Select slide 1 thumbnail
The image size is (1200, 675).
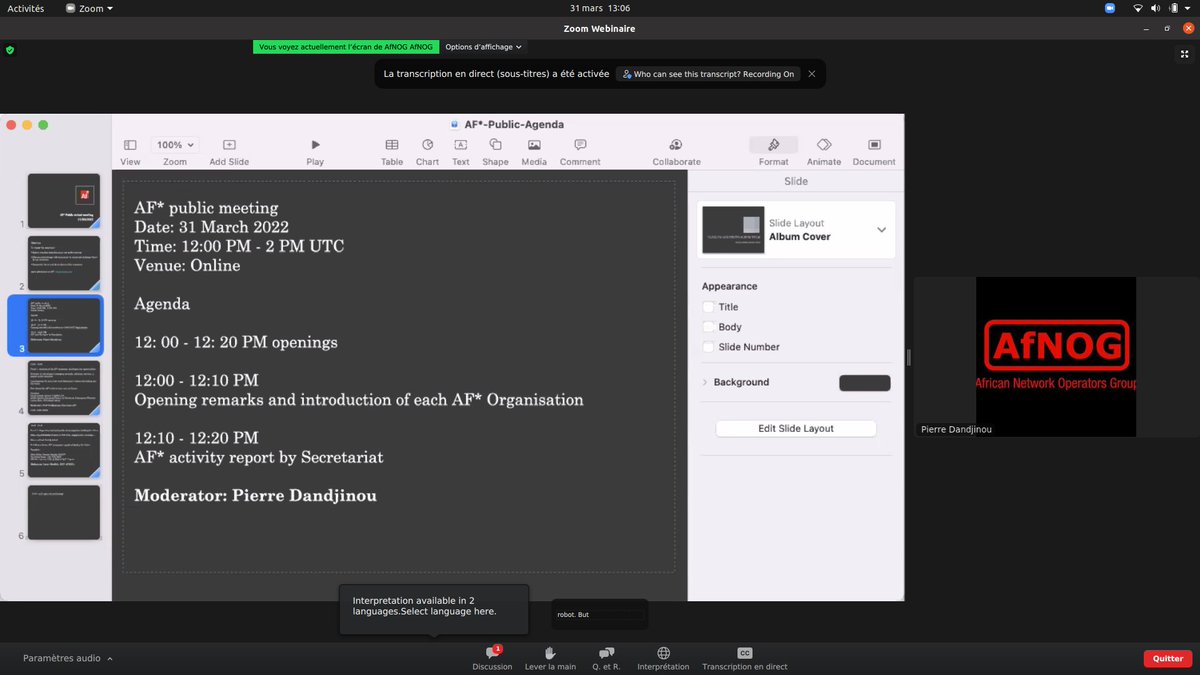click(64, 200)
